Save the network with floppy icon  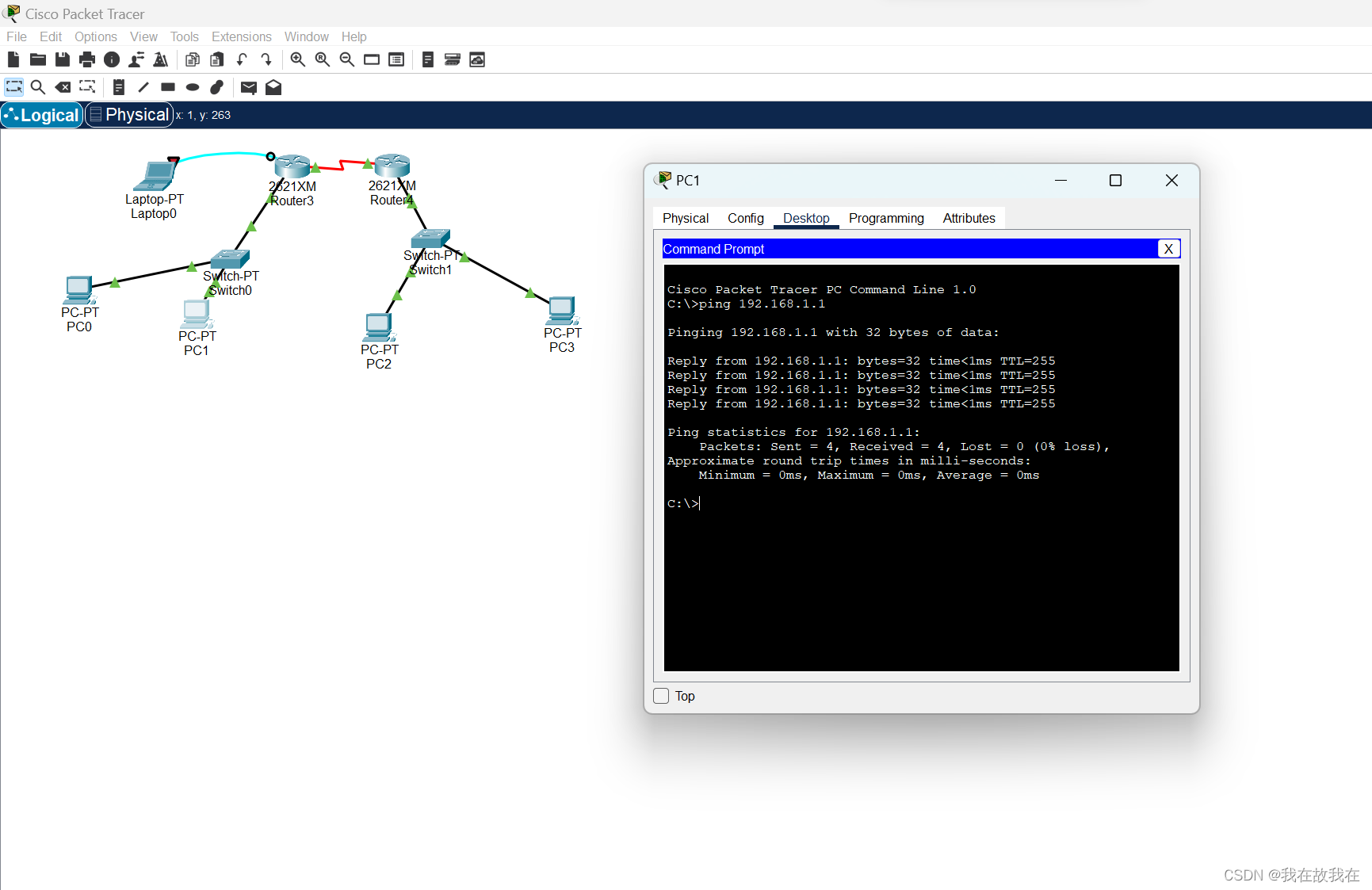pos(62,59)
